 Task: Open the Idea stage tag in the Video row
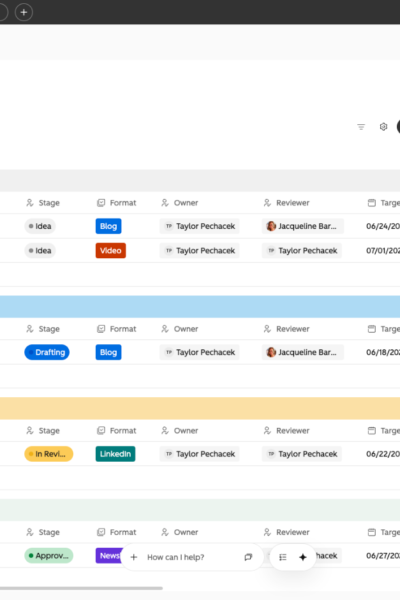(x=40, y=251)
